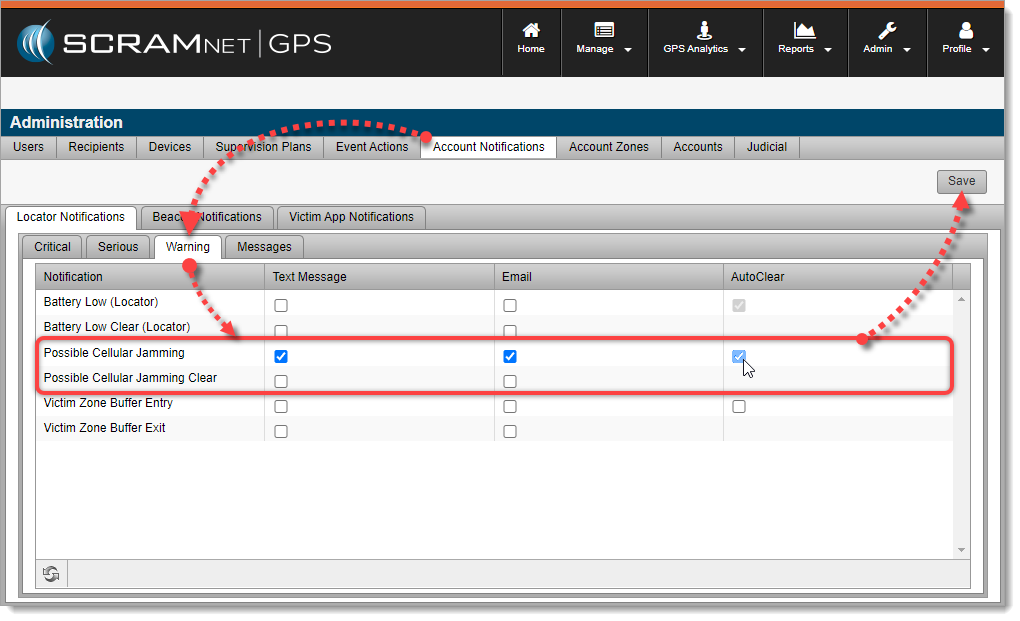Click the Home house icon
The width and height of the screenshot is (1020, 621).
coord(531,30)
